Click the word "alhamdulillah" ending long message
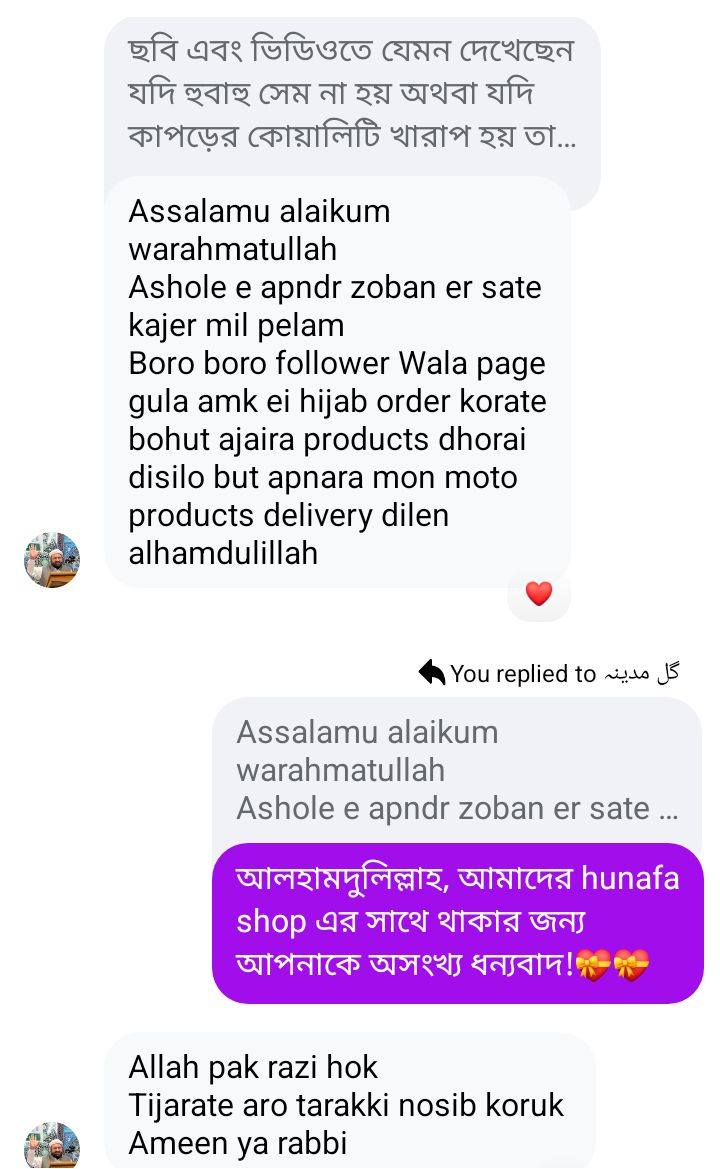The width and height of the screenshot is (720, 1169). 223,553
